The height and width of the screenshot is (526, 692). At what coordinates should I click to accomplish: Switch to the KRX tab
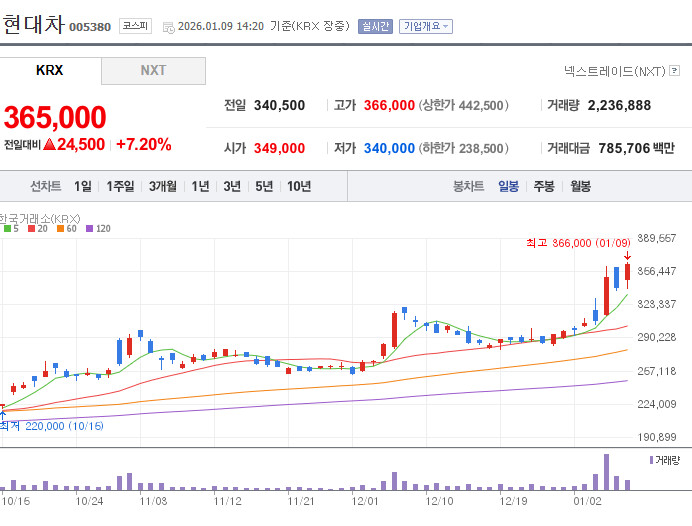pyautogui.click(x=50, y=71)
